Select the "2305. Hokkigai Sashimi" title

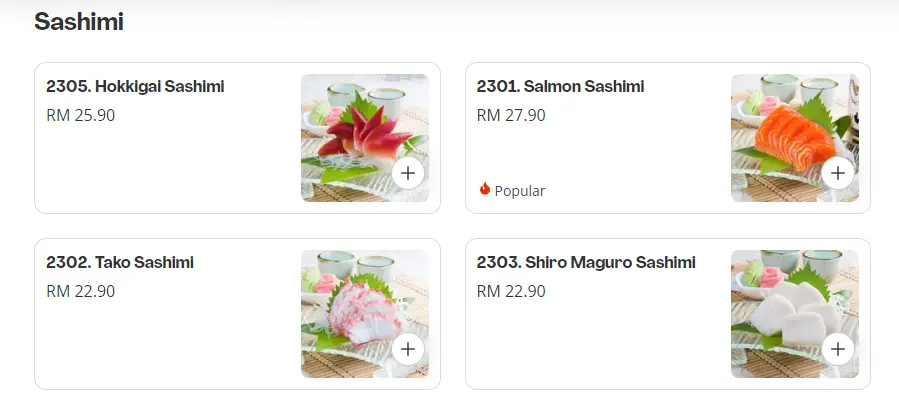tap(135, 87)
